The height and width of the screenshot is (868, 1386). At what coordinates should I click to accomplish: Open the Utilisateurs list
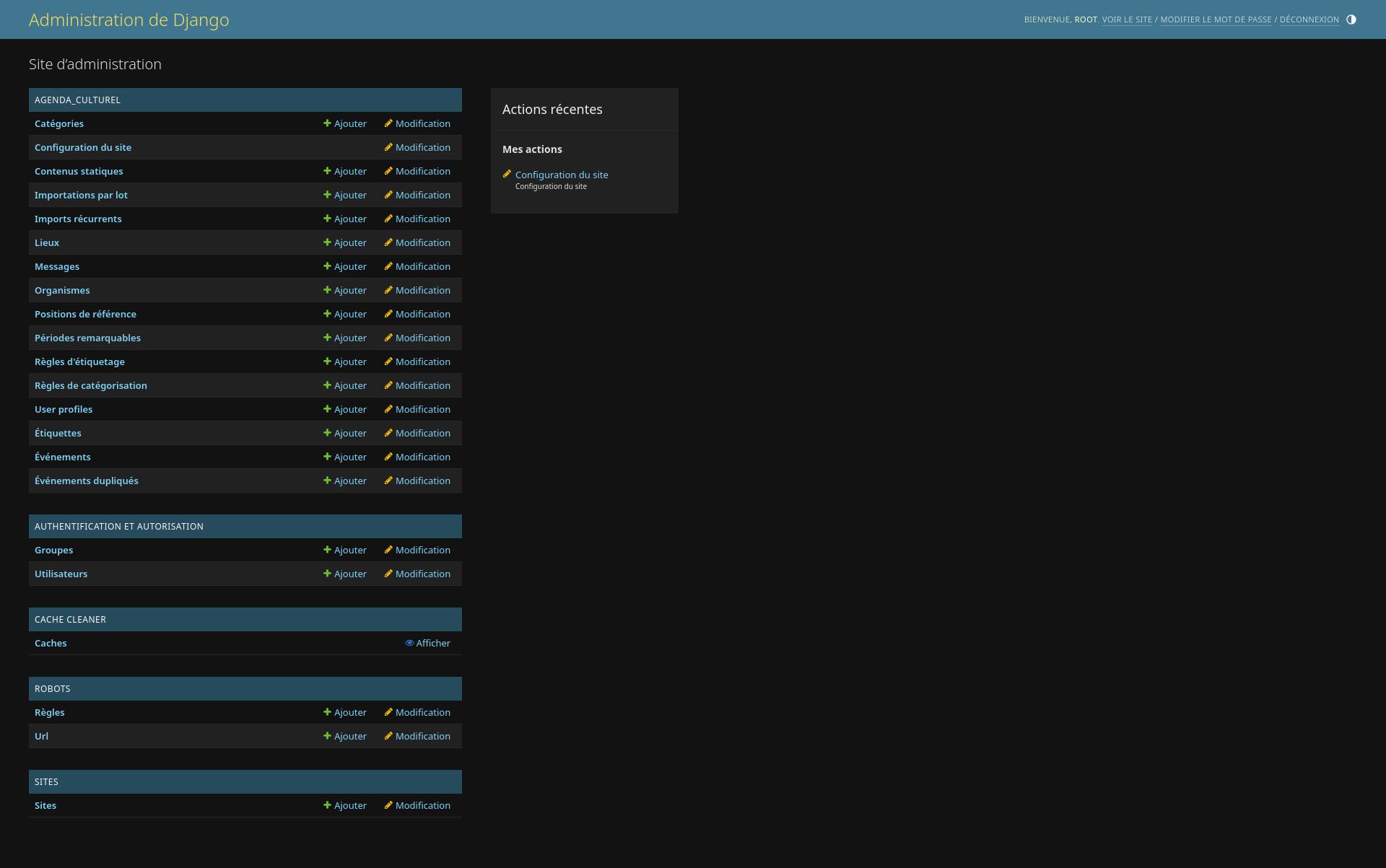[x=61, y=574]
